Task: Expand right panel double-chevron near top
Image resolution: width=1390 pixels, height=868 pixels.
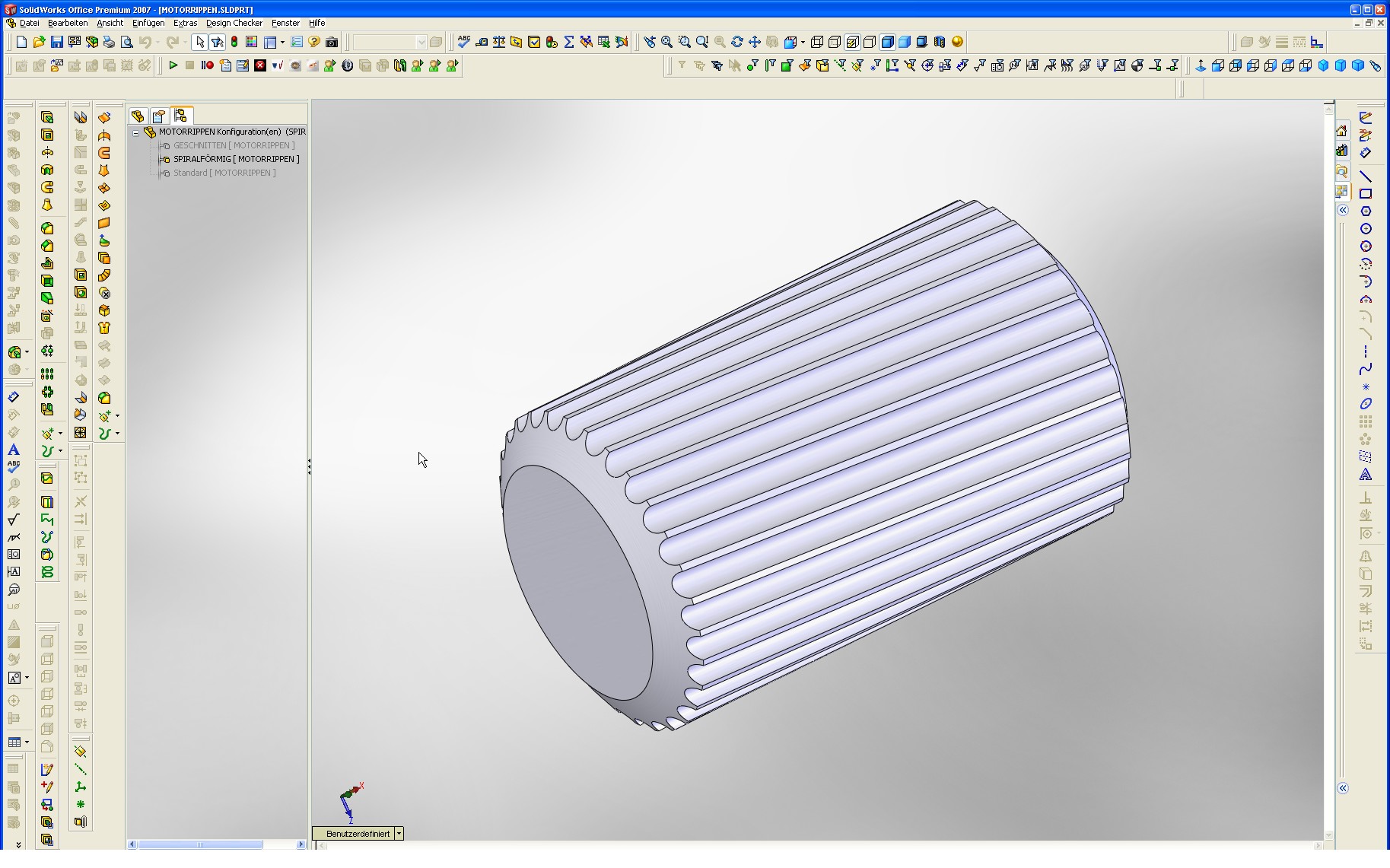Action: (x=1344, y=211)
